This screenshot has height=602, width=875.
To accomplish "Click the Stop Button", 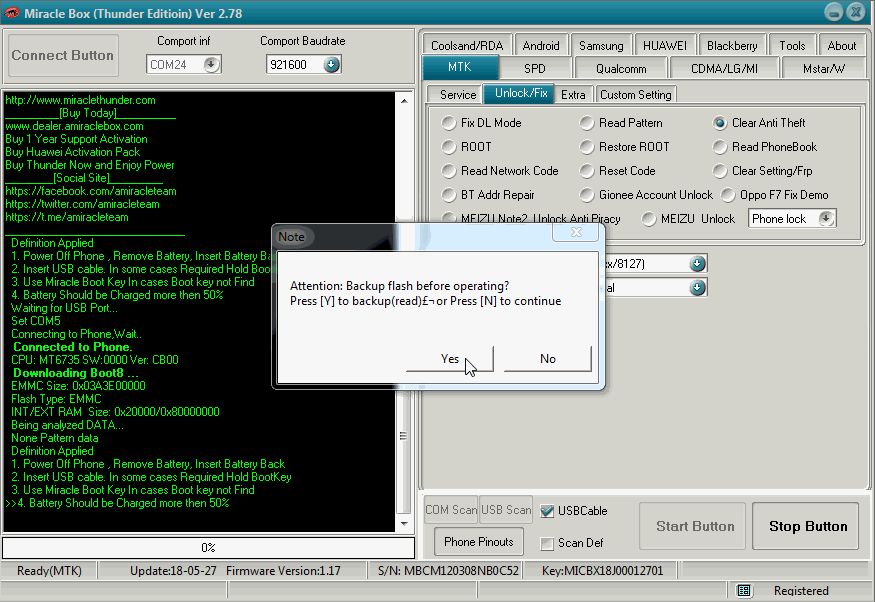I will 805,526.
